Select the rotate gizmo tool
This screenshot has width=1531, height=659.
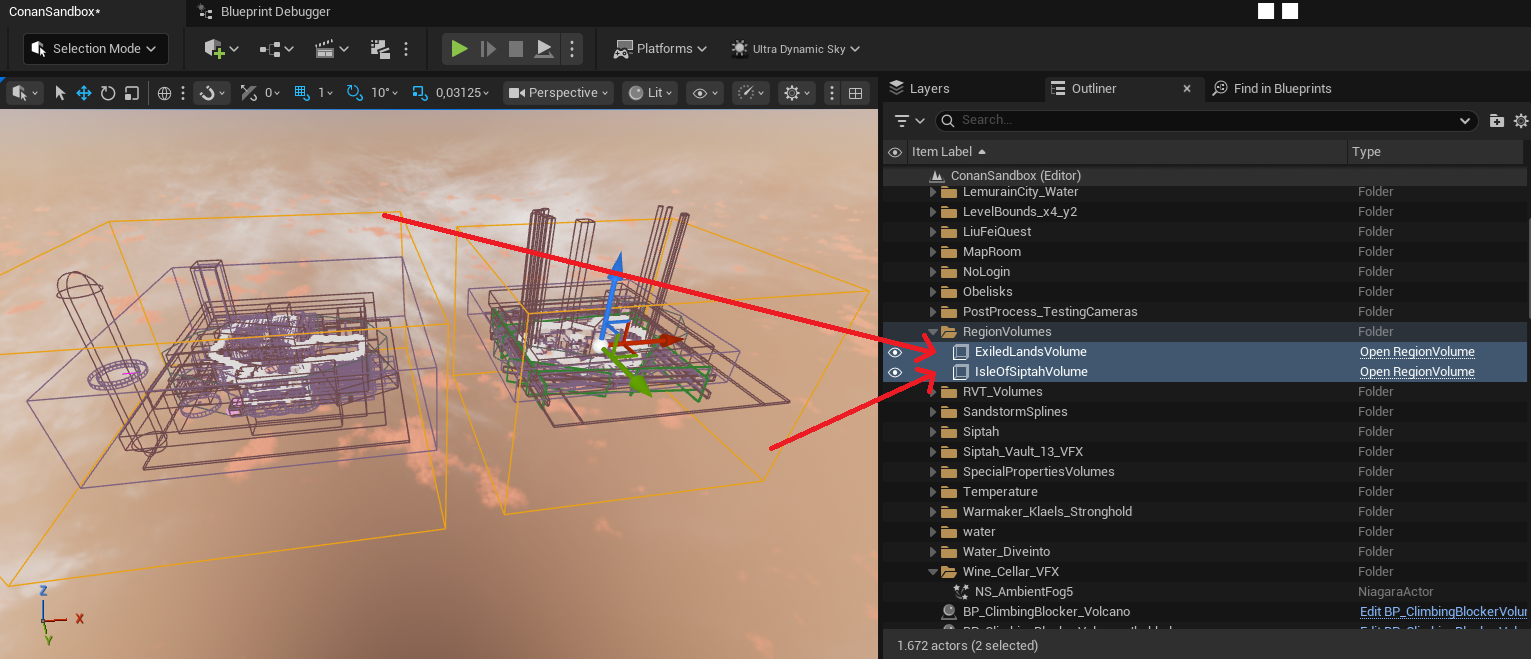pos(108,93)
